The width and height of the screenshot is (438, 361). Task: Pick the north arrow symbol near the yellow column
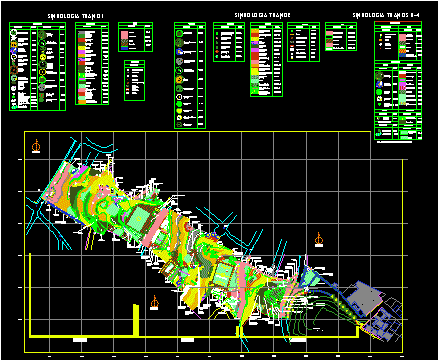(154, 303)
